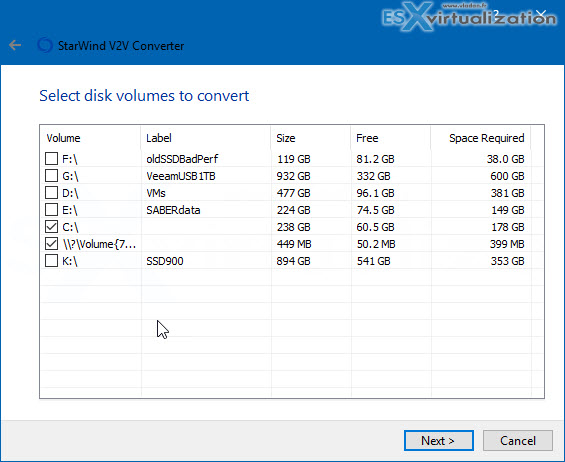Tick the D:\ VMs volume checkbox

point(51,193)
